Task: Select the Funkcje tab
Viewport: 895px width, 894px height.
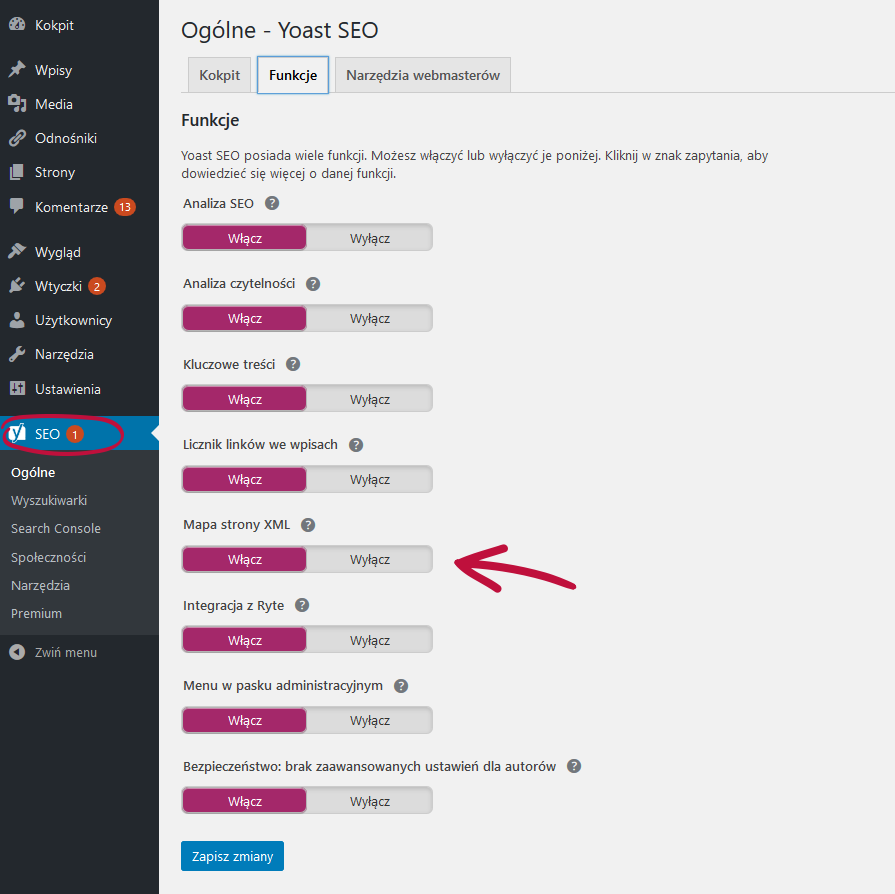Action: (x=293, y=75)
